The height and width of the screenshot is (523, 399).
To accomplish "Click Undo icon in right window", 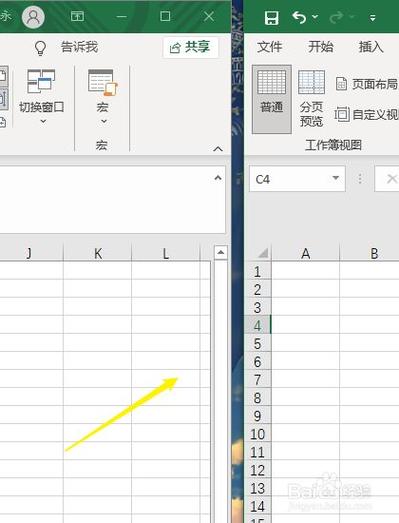I will (299, 17).
